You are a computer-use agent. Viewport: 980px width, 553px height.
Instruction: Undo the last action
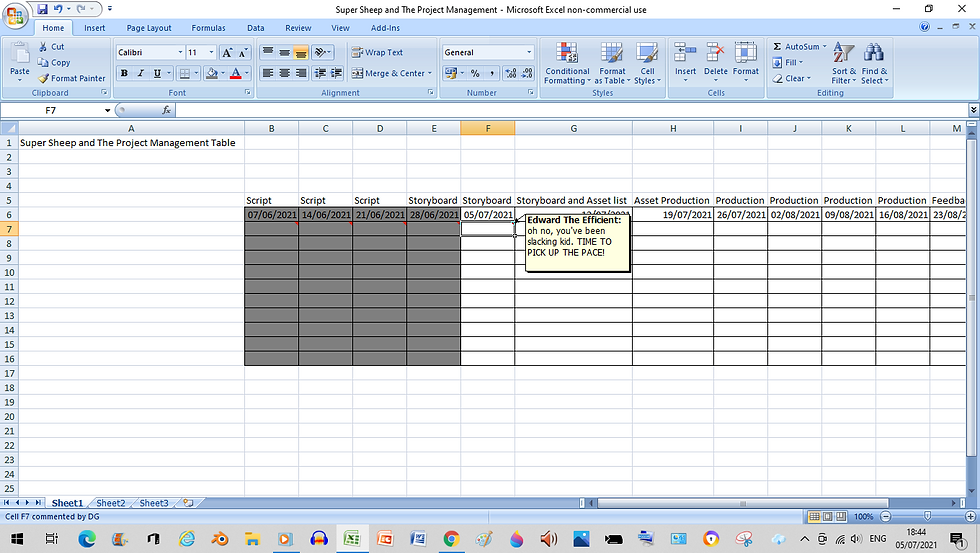click(x=58, y=9)
